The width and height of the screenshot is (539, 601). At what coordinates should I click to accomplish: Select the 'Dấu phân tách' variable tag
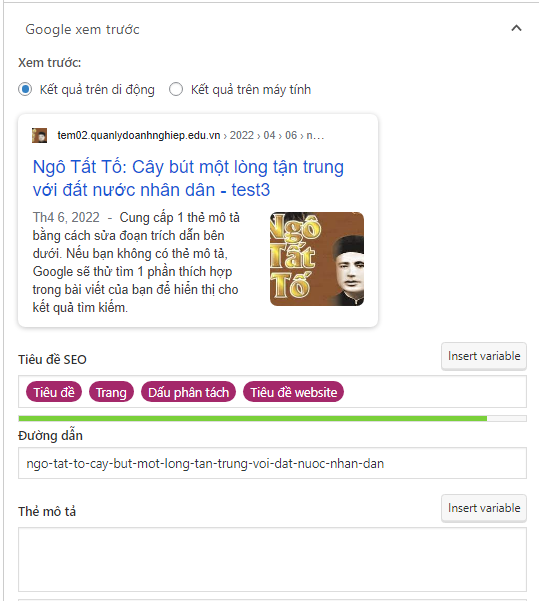[188, 392]
